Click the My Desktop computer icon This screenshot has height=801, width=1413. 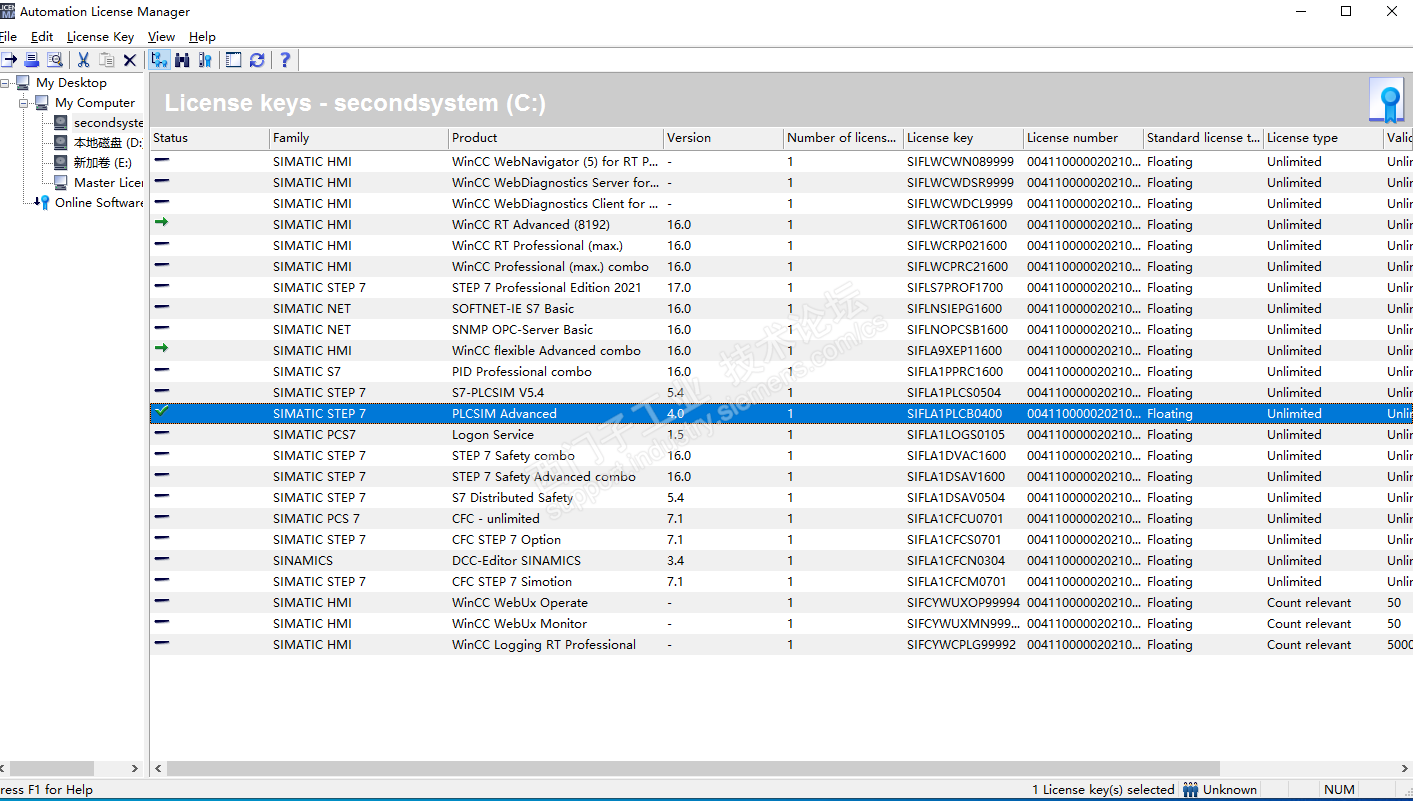point(23,83)
